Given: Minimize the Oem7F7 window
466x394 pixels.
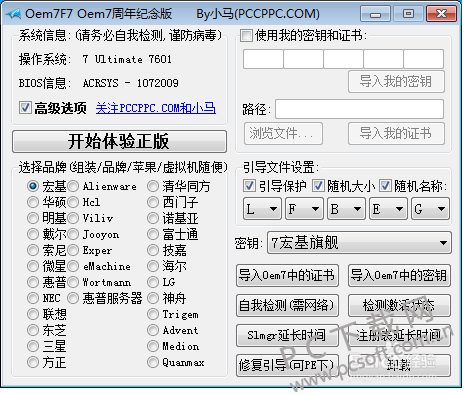Looking at the screenshot, I should click(x=375, y=14).
